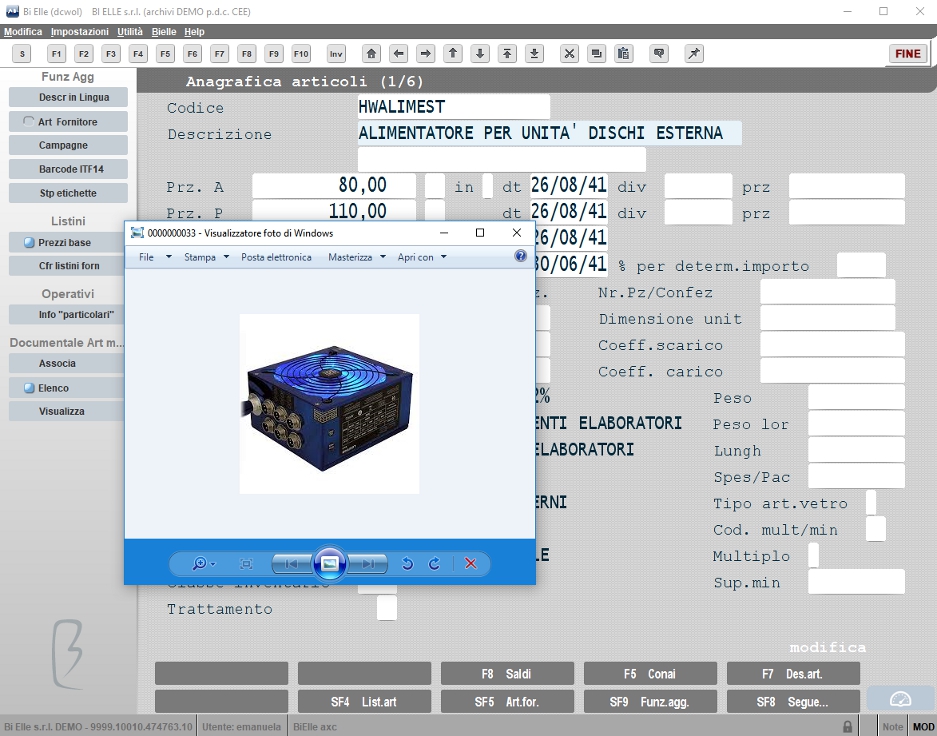The image size is (937, 736).
Task: Click the scissors cut icon in toolbar
Action: pos(569,54)
